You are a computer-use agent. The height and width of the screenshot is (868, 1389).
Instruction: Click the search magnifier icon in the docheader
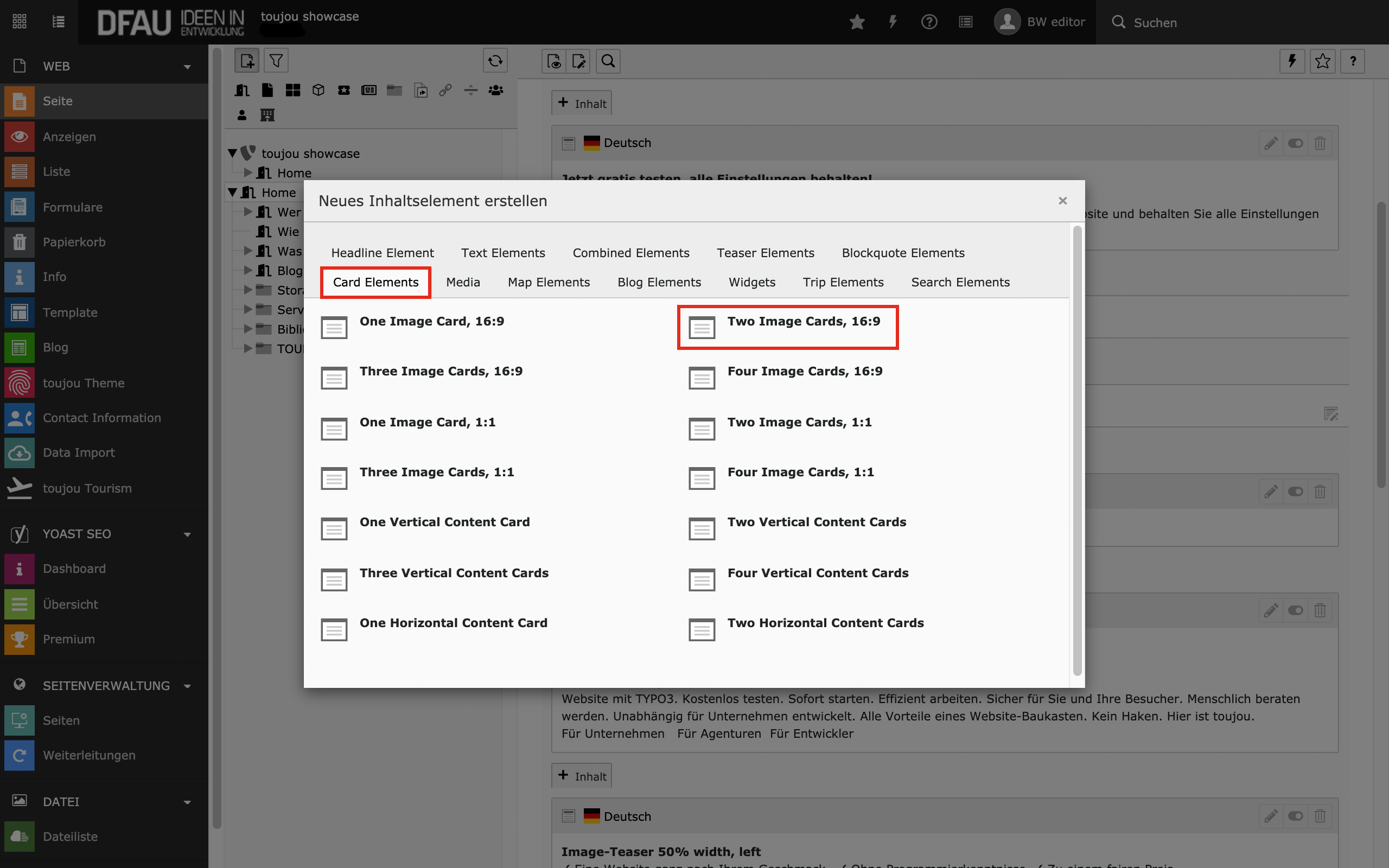point(608,61)
